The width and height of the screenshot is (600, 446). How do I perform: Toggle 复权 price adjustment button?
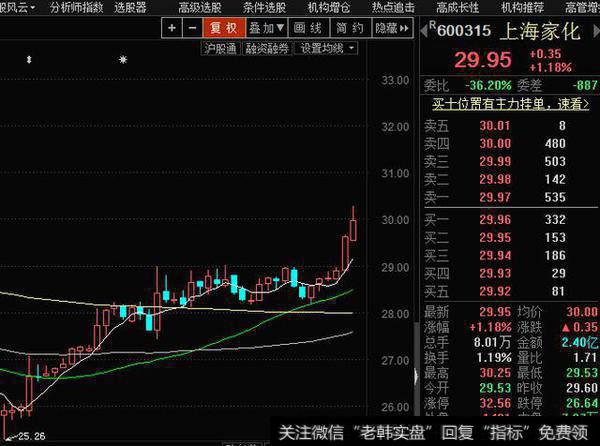(x=224, y=28)
